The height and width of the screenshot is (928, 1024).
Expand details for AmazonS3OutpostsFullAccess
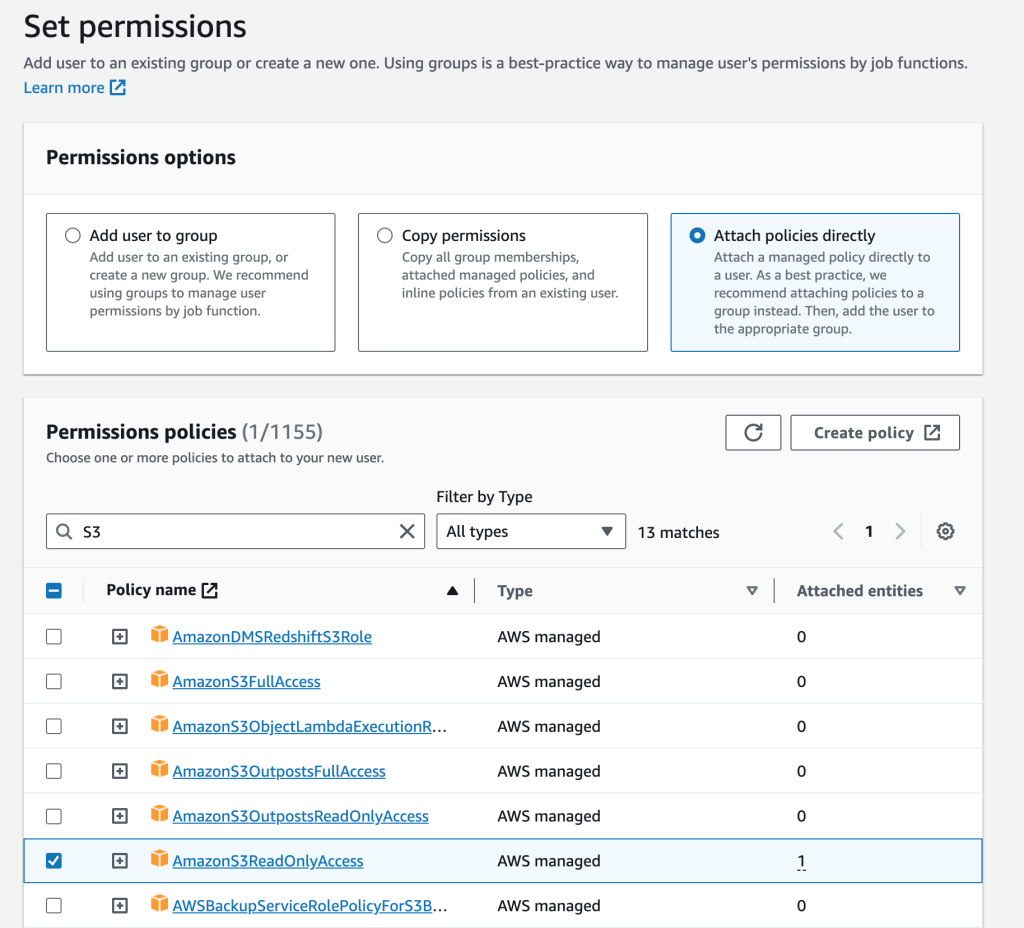(x=119, y=771)
